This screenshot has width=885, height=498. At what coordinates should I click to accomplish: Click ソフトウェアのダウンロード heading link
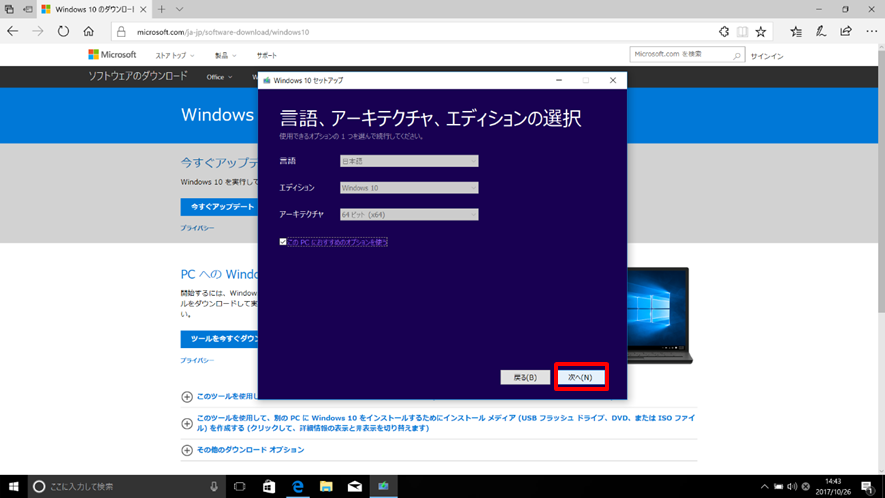138,76
